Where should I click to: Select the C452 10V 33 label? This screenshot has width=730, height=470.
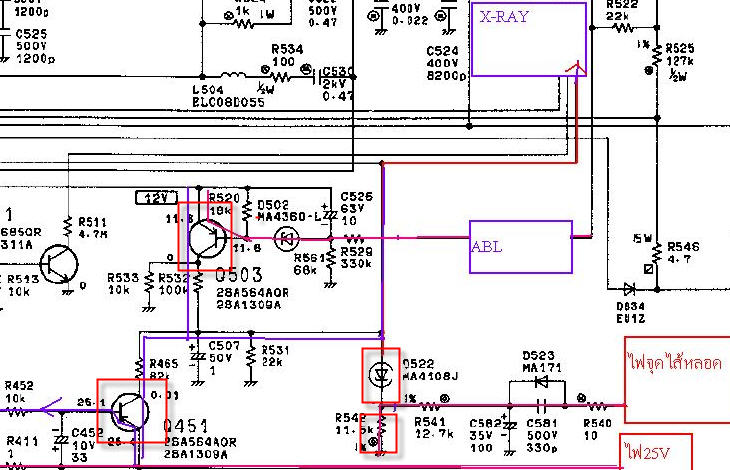87,445
